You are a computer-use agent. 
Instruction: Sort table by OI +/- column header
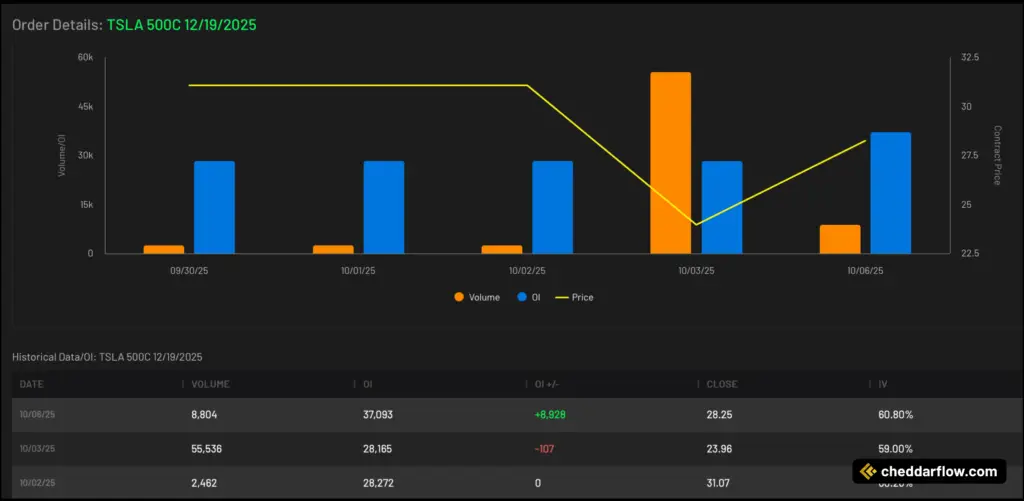coord(547,384)
